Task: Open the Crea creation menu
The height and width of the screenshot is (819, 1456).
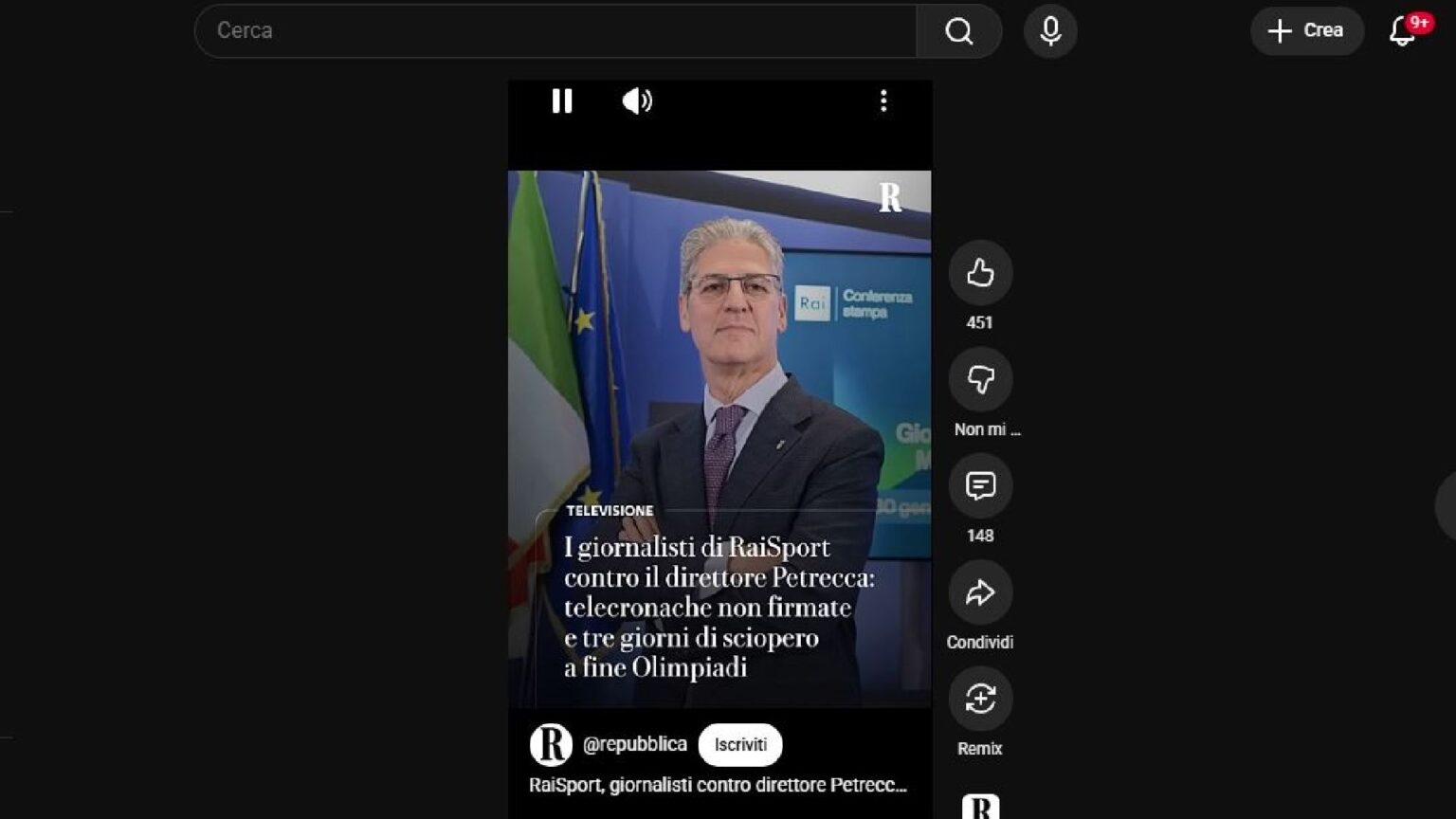Action: click(1307, 30)
